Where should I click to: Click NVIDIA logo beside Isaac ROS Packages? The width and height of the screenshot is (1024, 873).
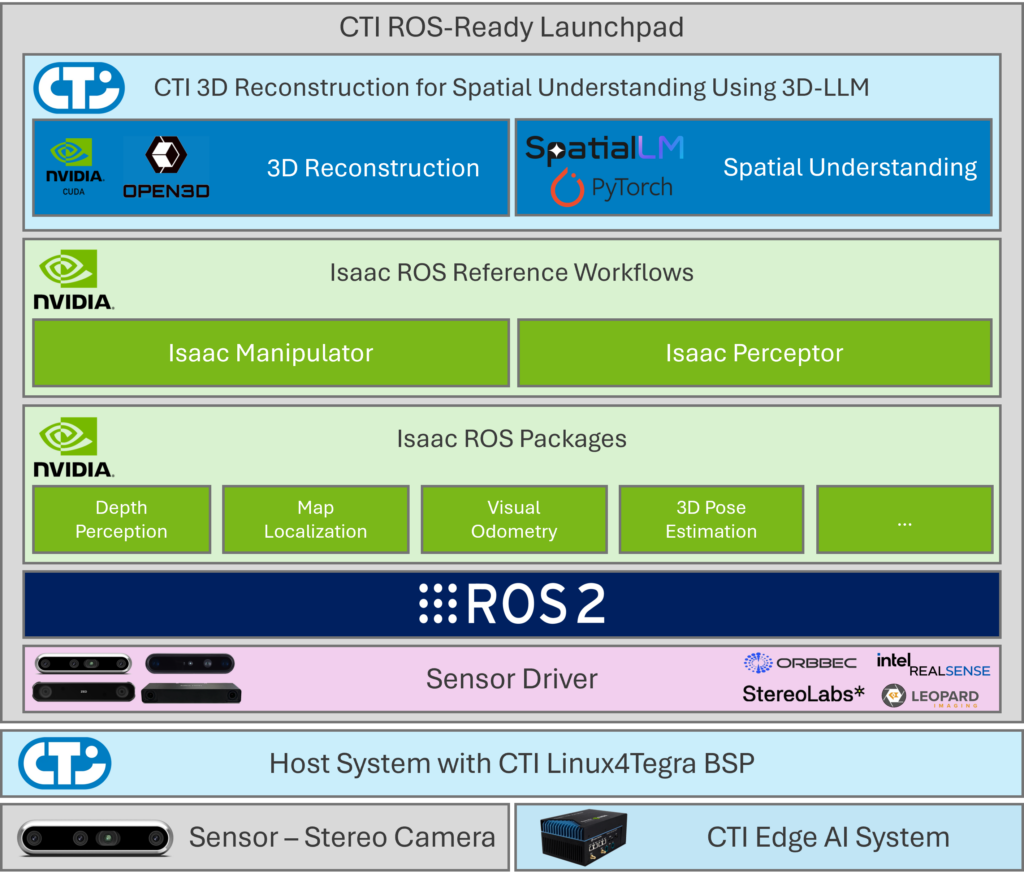coord(73,447)
